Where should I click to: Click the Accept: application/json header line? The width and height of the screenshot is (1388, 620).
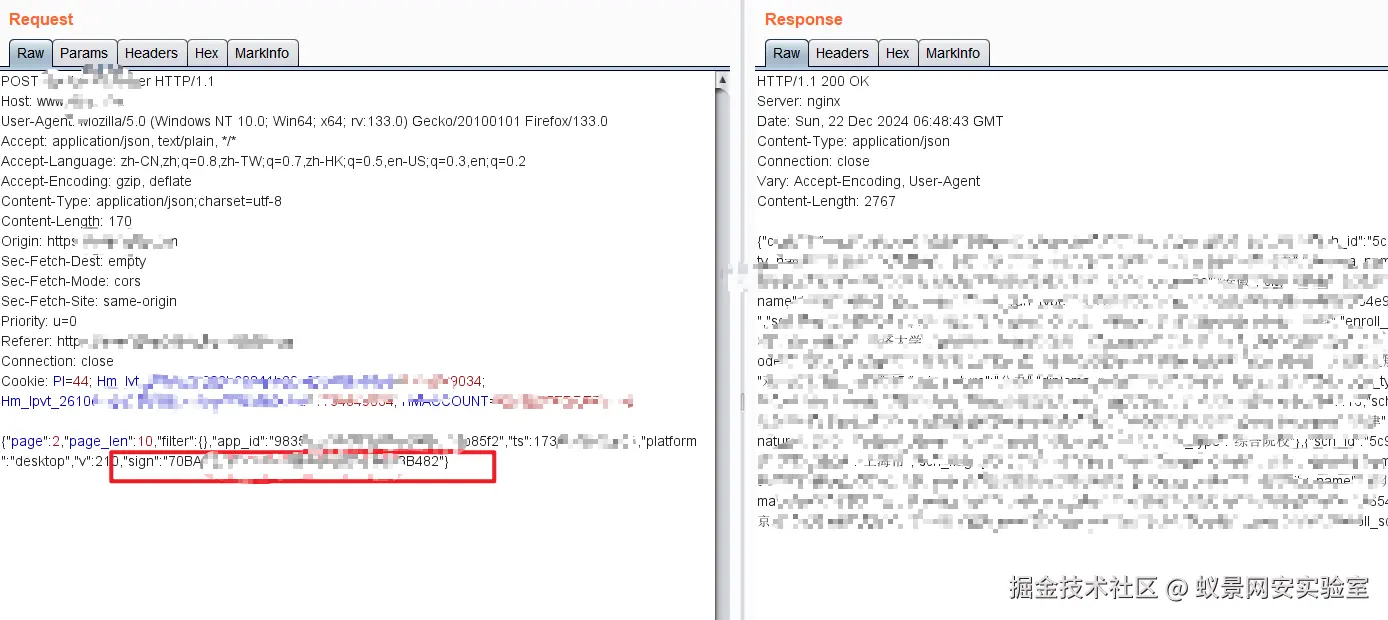(x=118, y=141)
